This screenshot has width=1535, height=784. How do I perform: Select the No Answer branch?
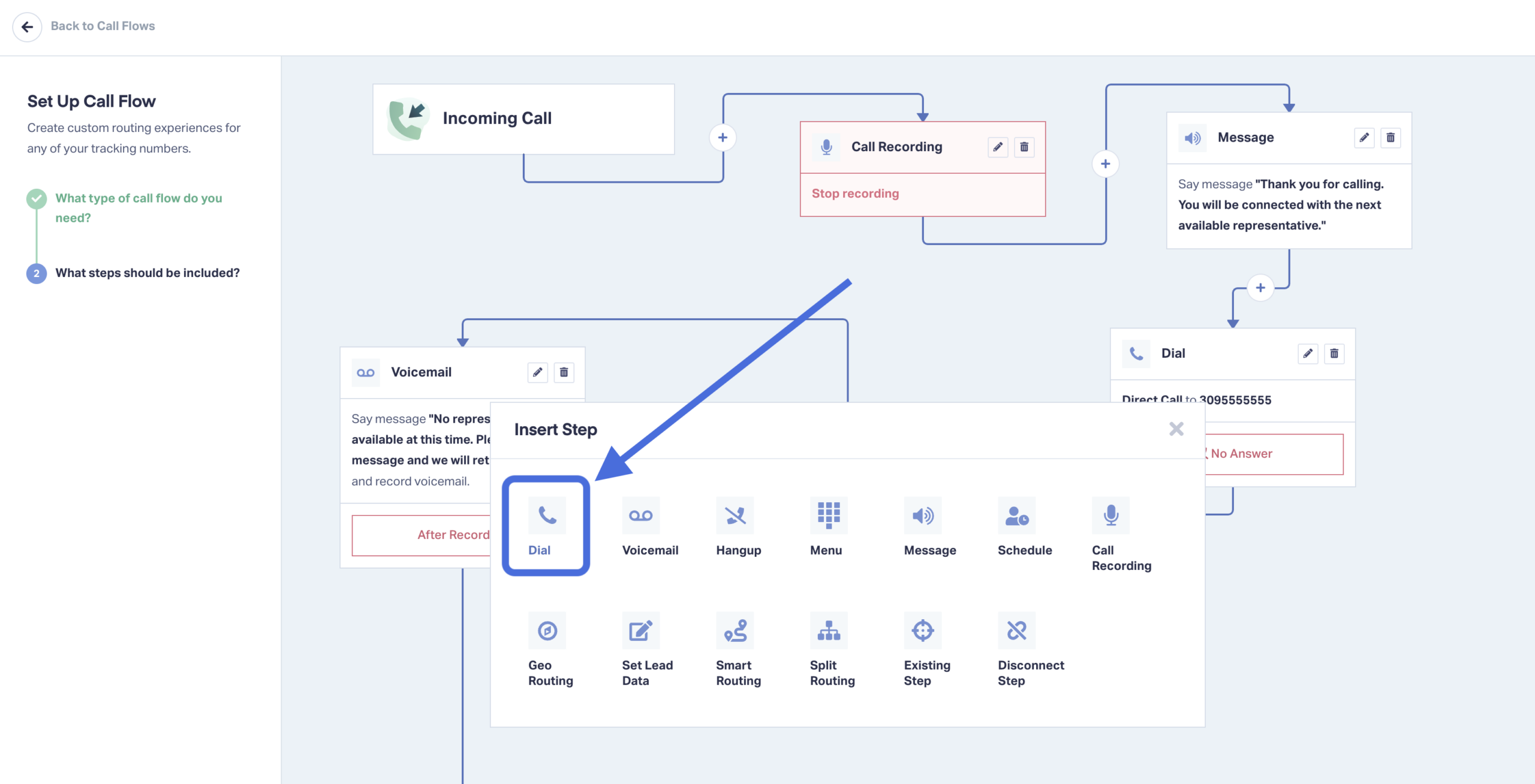1274,454
